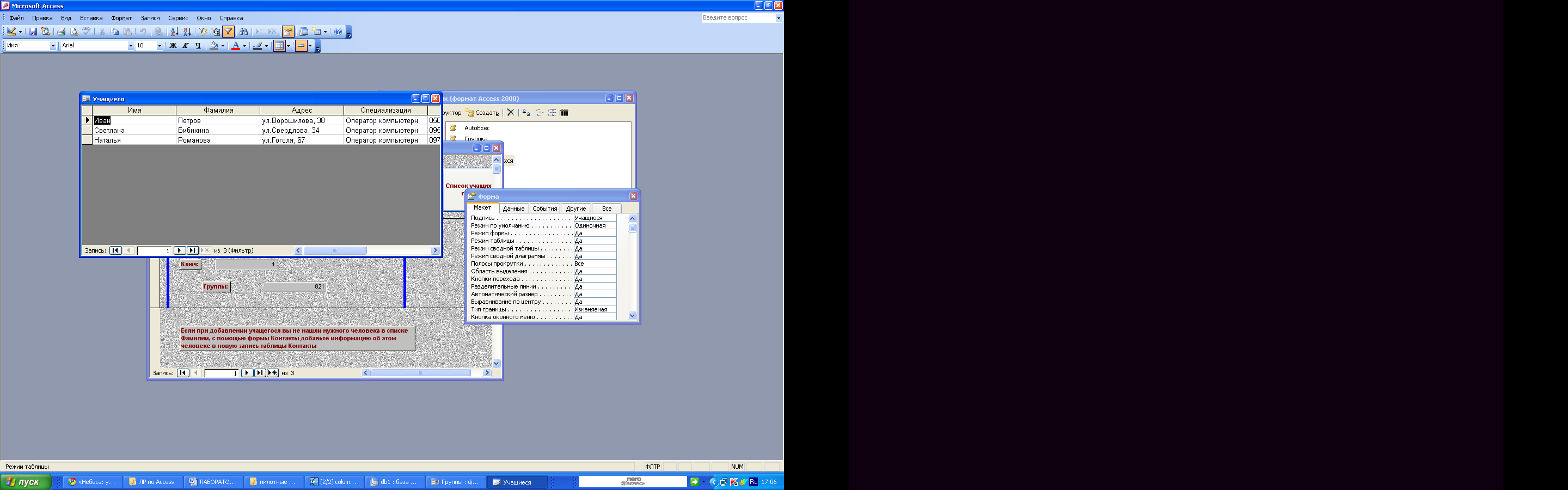The image size is (1568, 490).
Task: Expand fill color dropdown arrow
Action: pyautogui.click(x=223, y=46)
